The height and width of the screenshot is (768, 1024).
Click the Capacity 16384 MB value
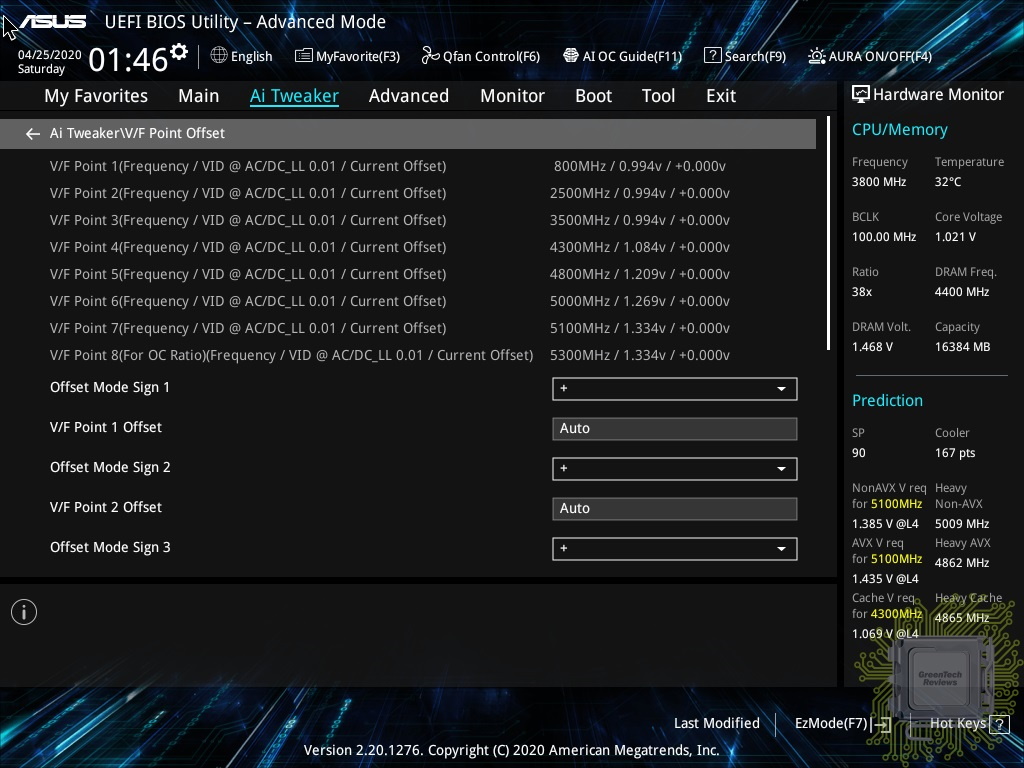point(963,347)
